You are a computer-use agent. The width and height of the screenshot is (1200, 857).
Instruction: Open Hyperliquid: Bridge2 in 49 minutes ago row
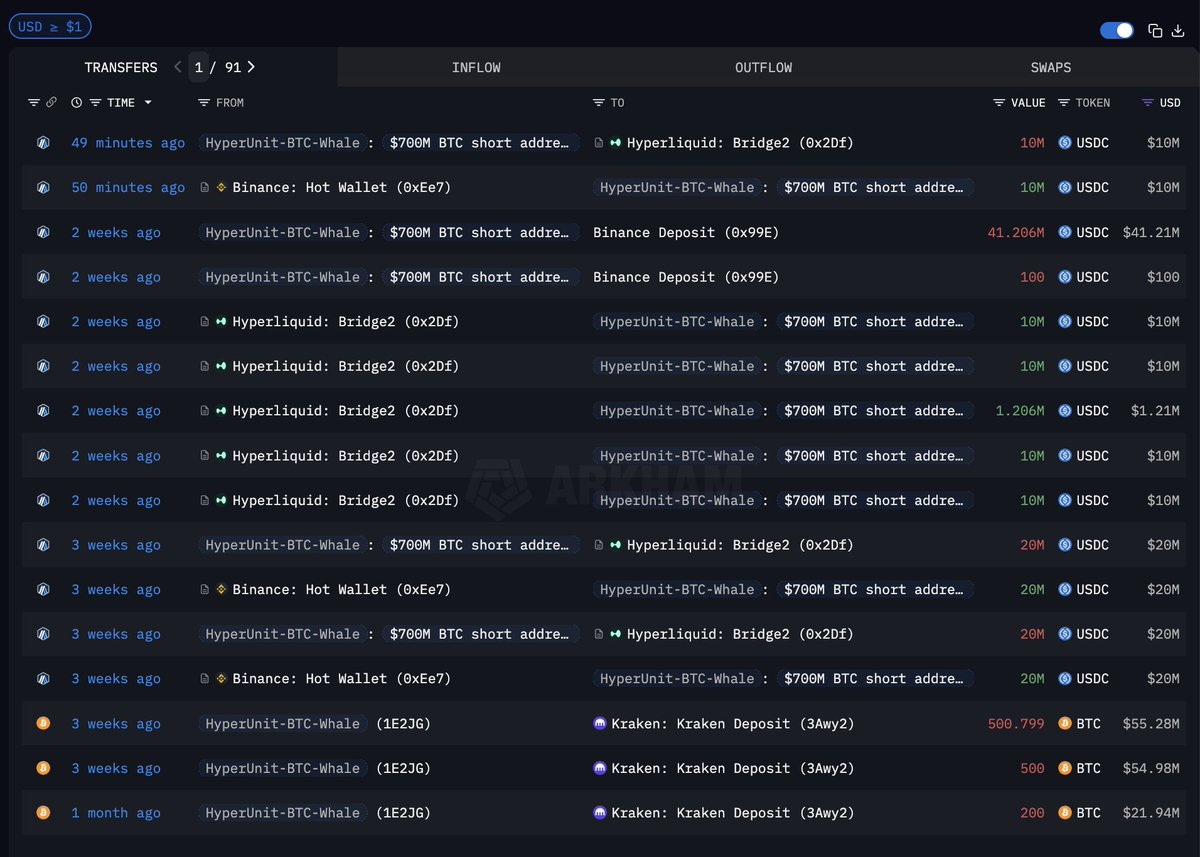(x=741, y=143)
